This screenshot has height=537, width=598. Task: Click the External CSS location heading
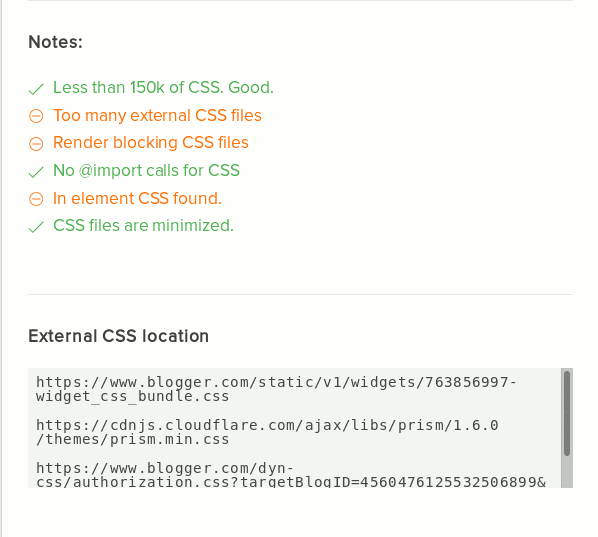[119, 336]
